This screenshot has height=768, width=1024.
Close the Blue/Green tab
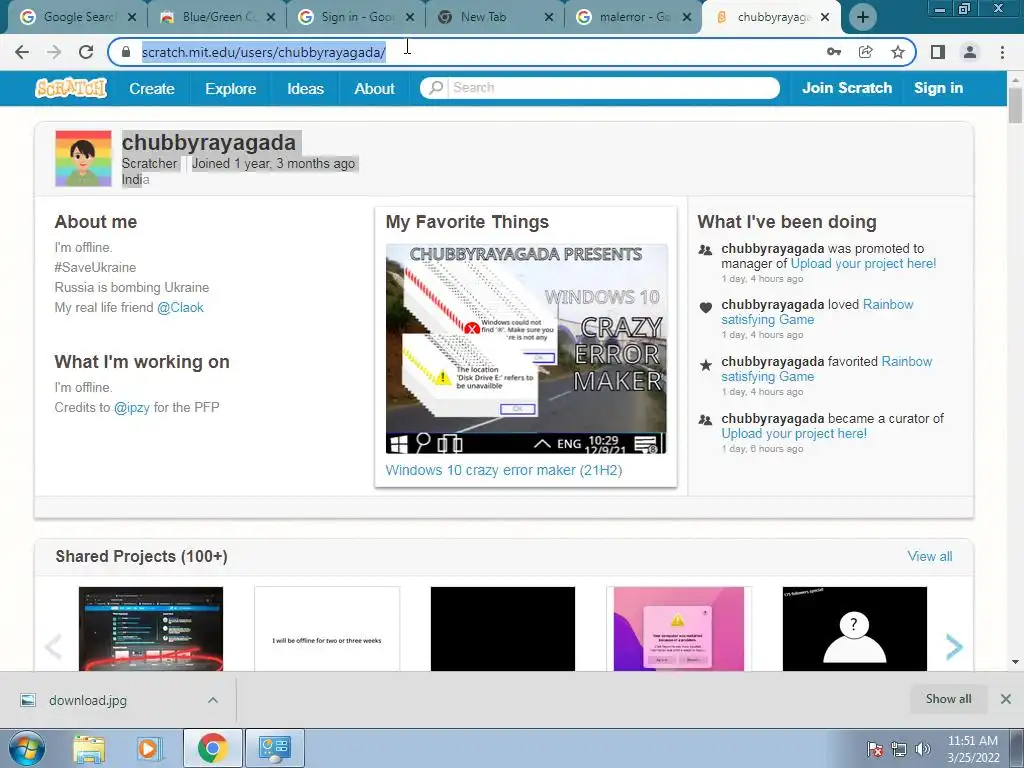click(x=272, y=18)
